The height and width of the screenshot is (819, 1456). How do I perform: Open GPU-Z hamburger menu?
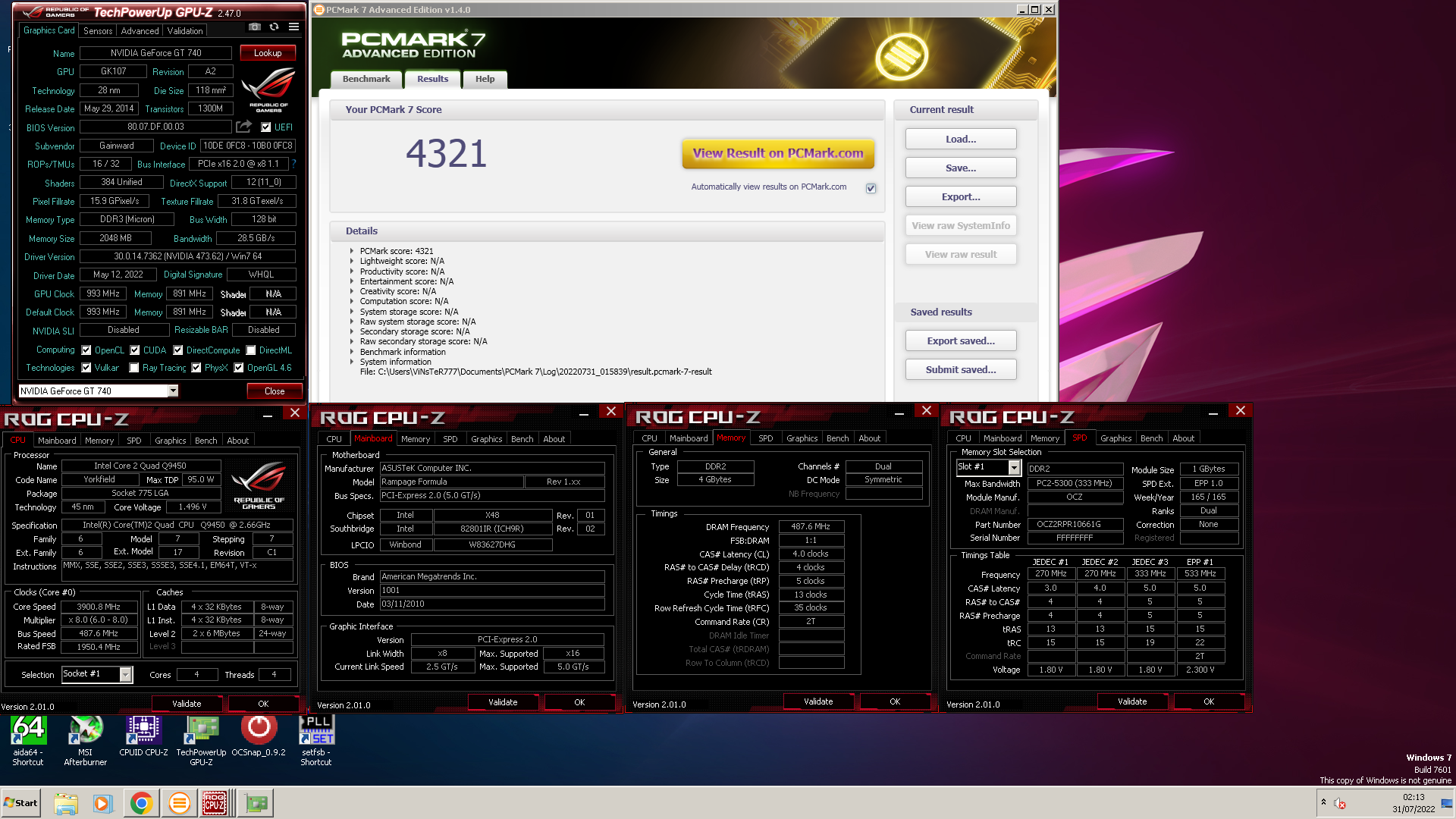tap(293, 27)
